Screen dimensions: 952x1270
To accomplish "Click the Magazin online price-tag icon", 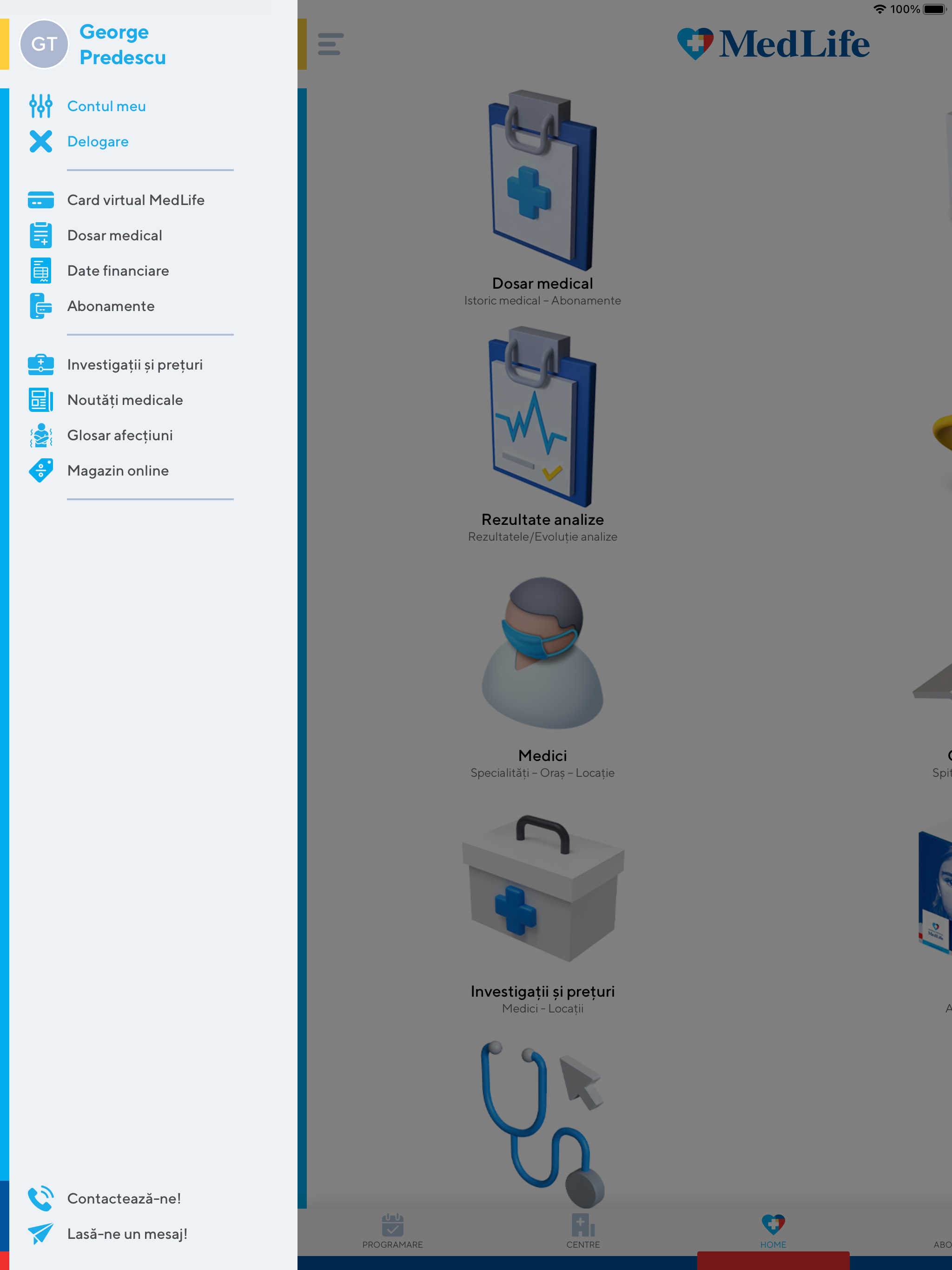I will (x=40, y=471).
